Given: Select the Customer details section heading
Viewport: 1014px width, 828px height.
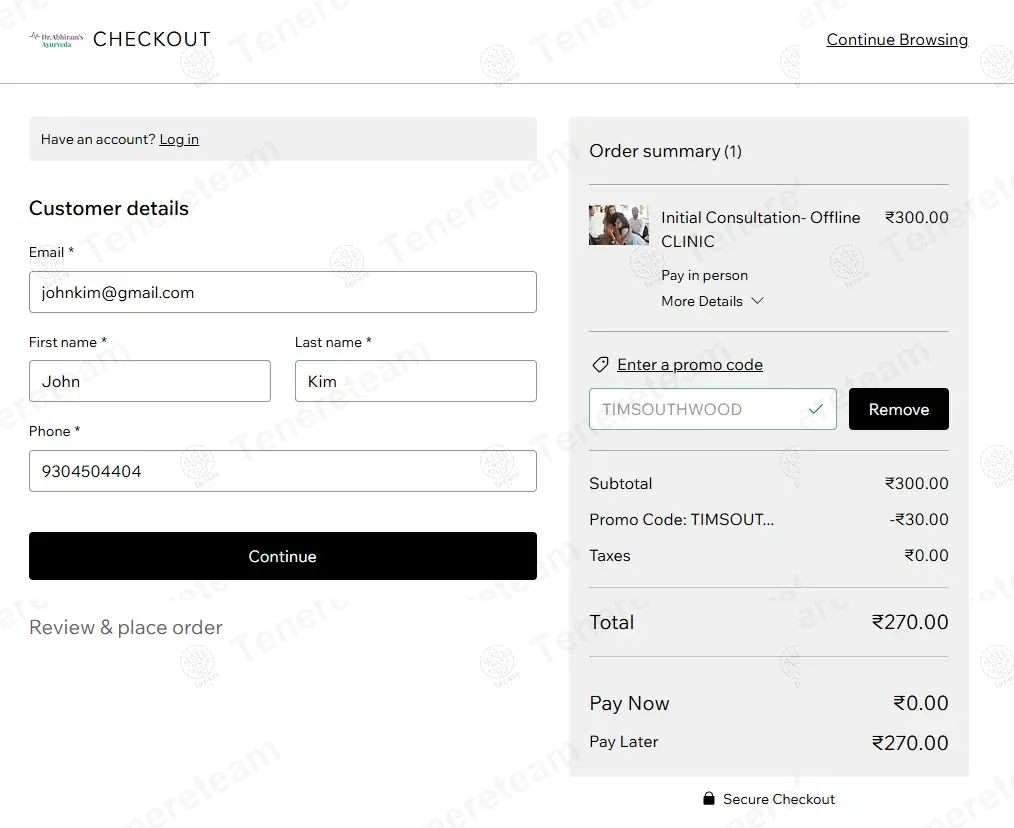Looking at the screenshot, I should (x=109, y=208).
